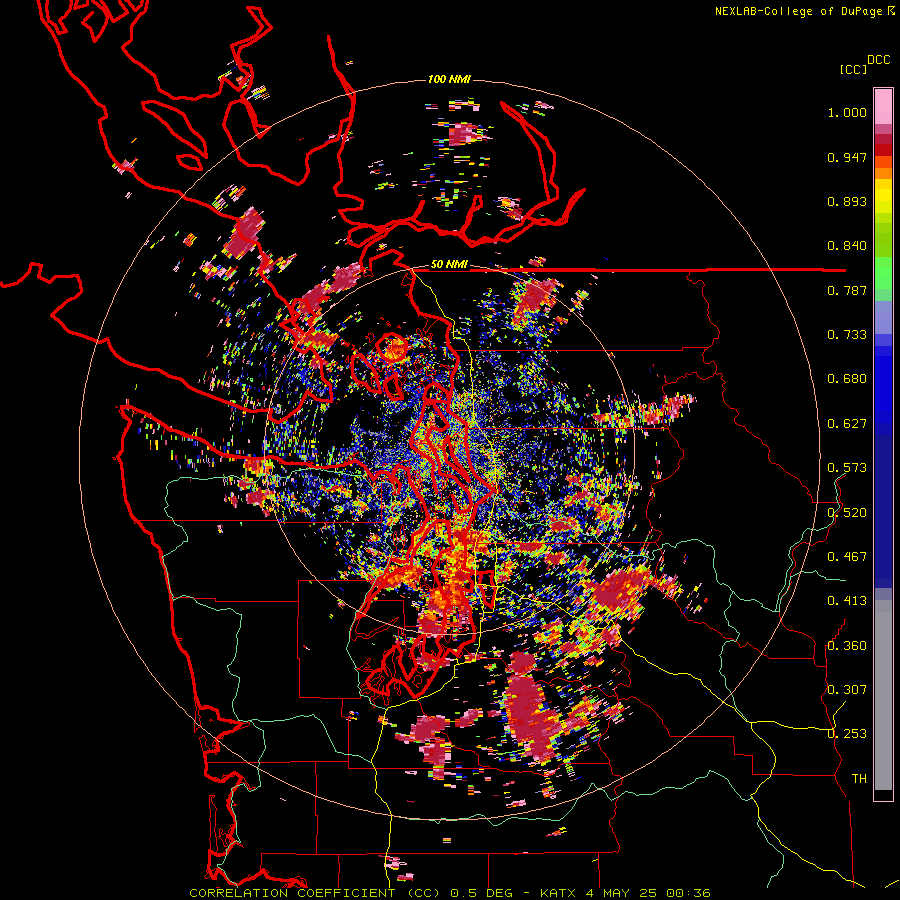
Task: Select the Correlation Coefficient caption at the bottom
Action: click(449, 893)
